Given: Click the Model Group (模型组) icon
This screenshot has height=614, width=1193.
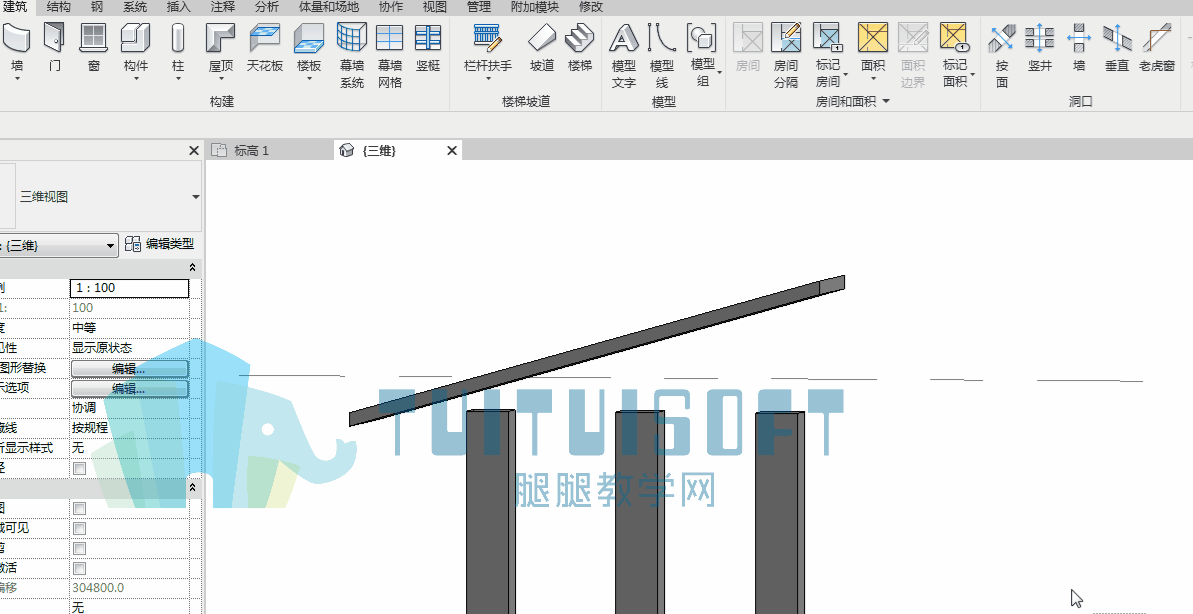Looking at the screenshot, I should coord(701,37).
